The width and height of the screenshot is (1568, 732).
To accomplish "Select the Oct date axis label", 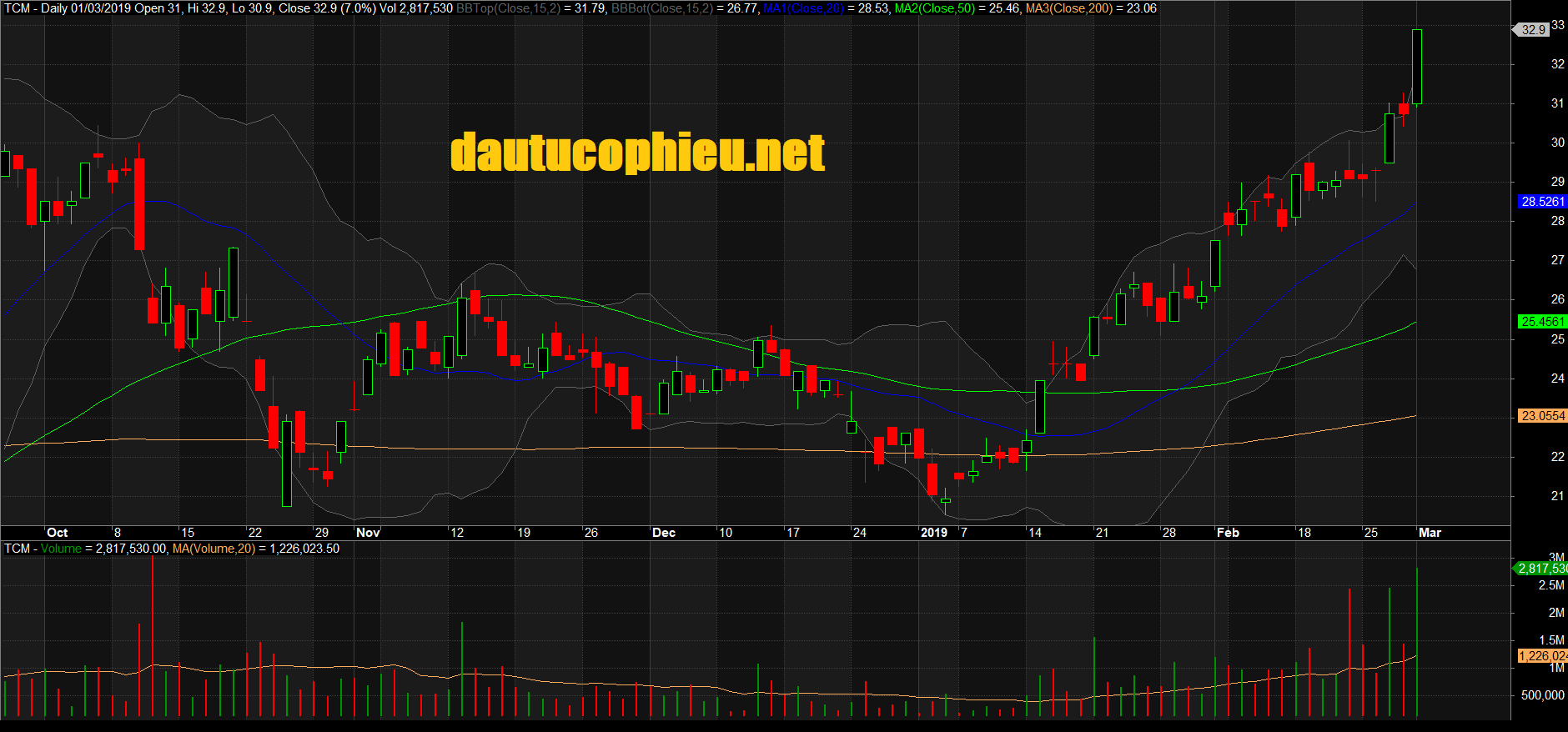I will pyautogui.click(x=58, y=533).
